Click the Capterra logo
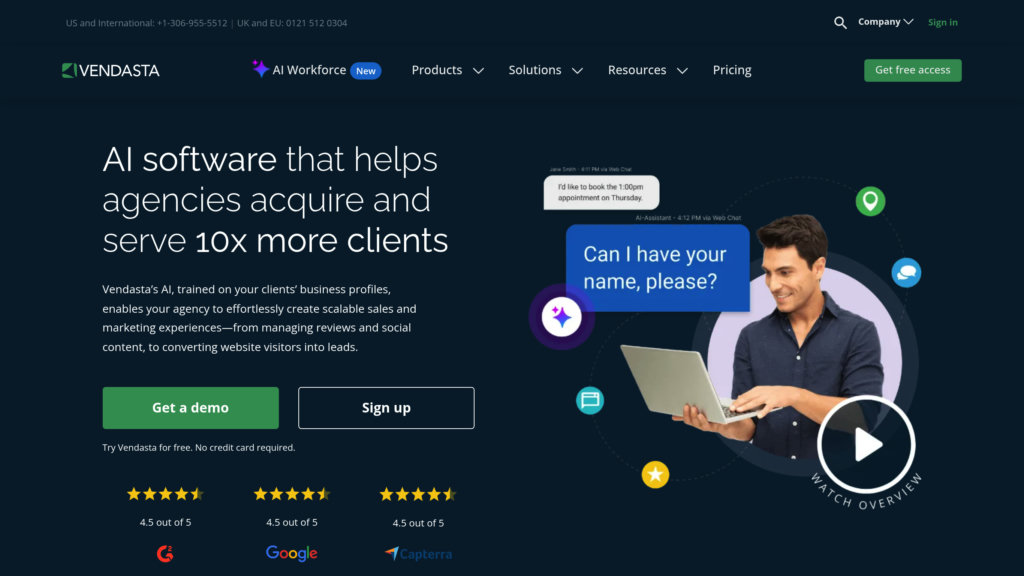This screenshot has width=1024, height=576. (x=418, y=554)
